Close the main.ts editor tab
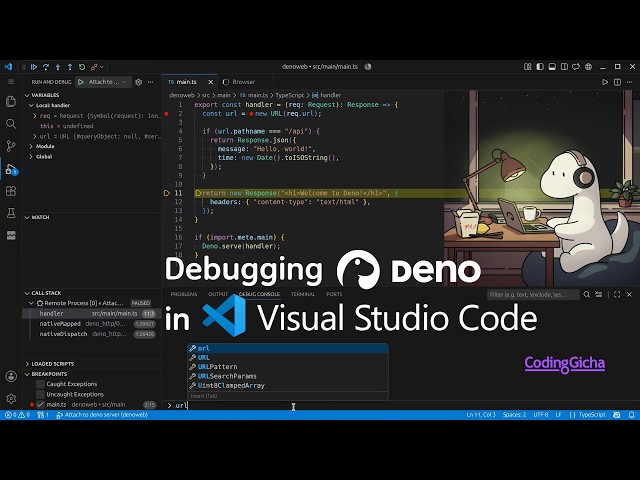Screen dimensions: 640x480 click(211, 82)
